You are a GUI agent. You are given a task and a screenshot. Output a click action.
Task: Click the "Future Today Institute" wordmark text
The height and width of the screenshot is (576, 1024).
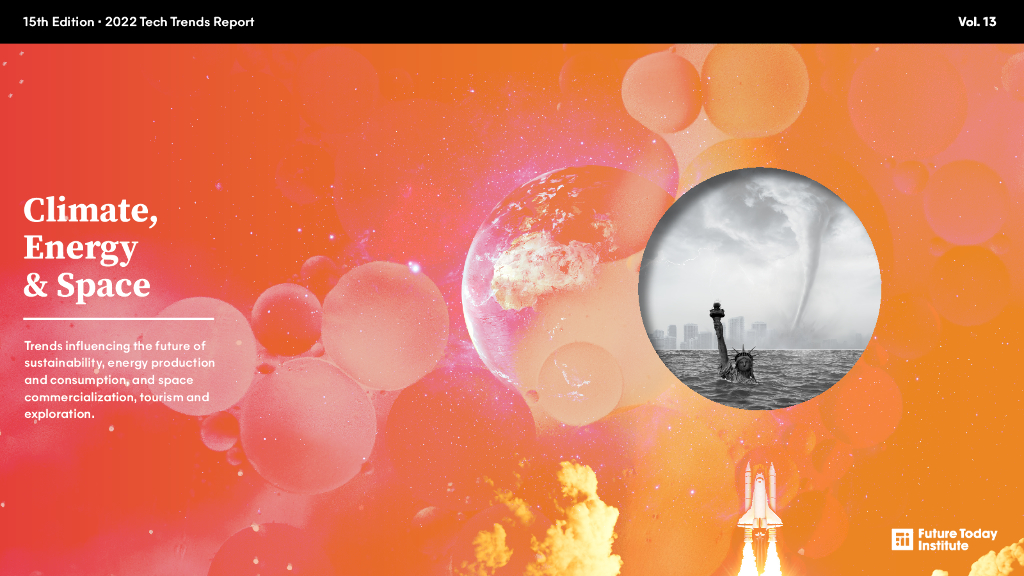pos(957,539)
